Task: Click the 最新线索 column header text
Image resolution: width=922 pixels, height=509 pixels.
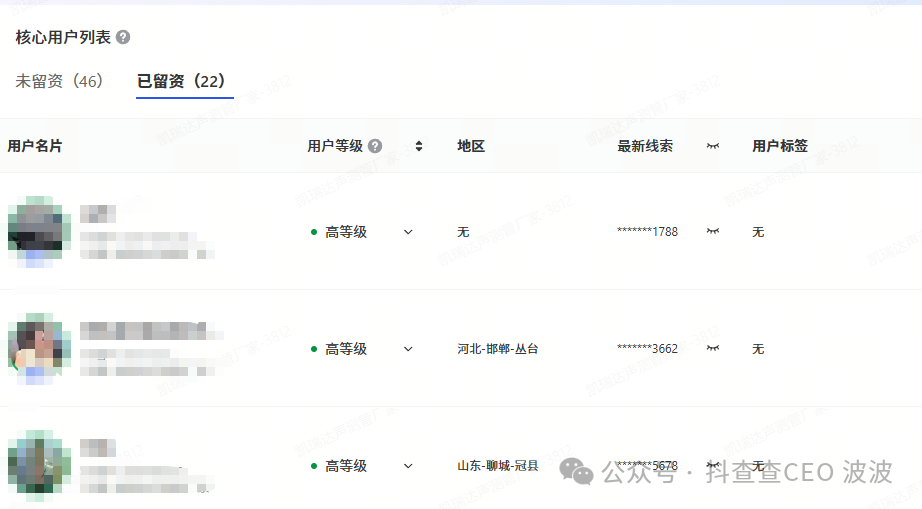Action: click(645, 146)
